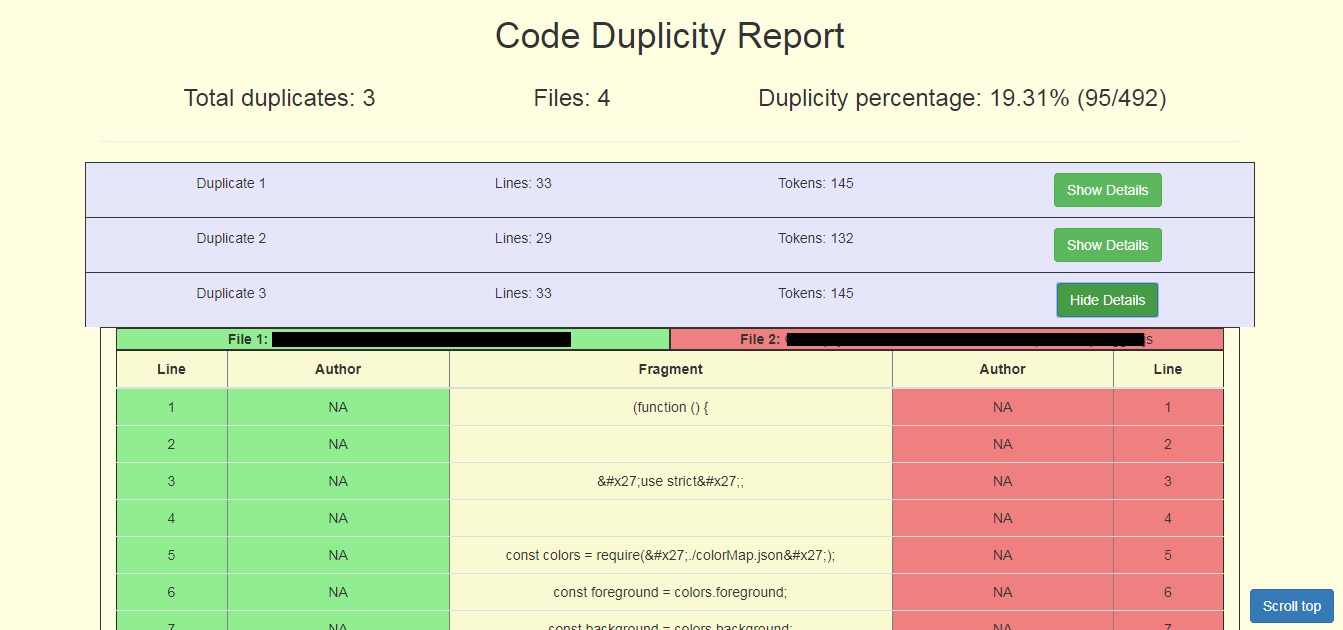Select the Duplicity percentage statistic
Viewport: 1343px width, 630px height.
(x=963, y=98)
